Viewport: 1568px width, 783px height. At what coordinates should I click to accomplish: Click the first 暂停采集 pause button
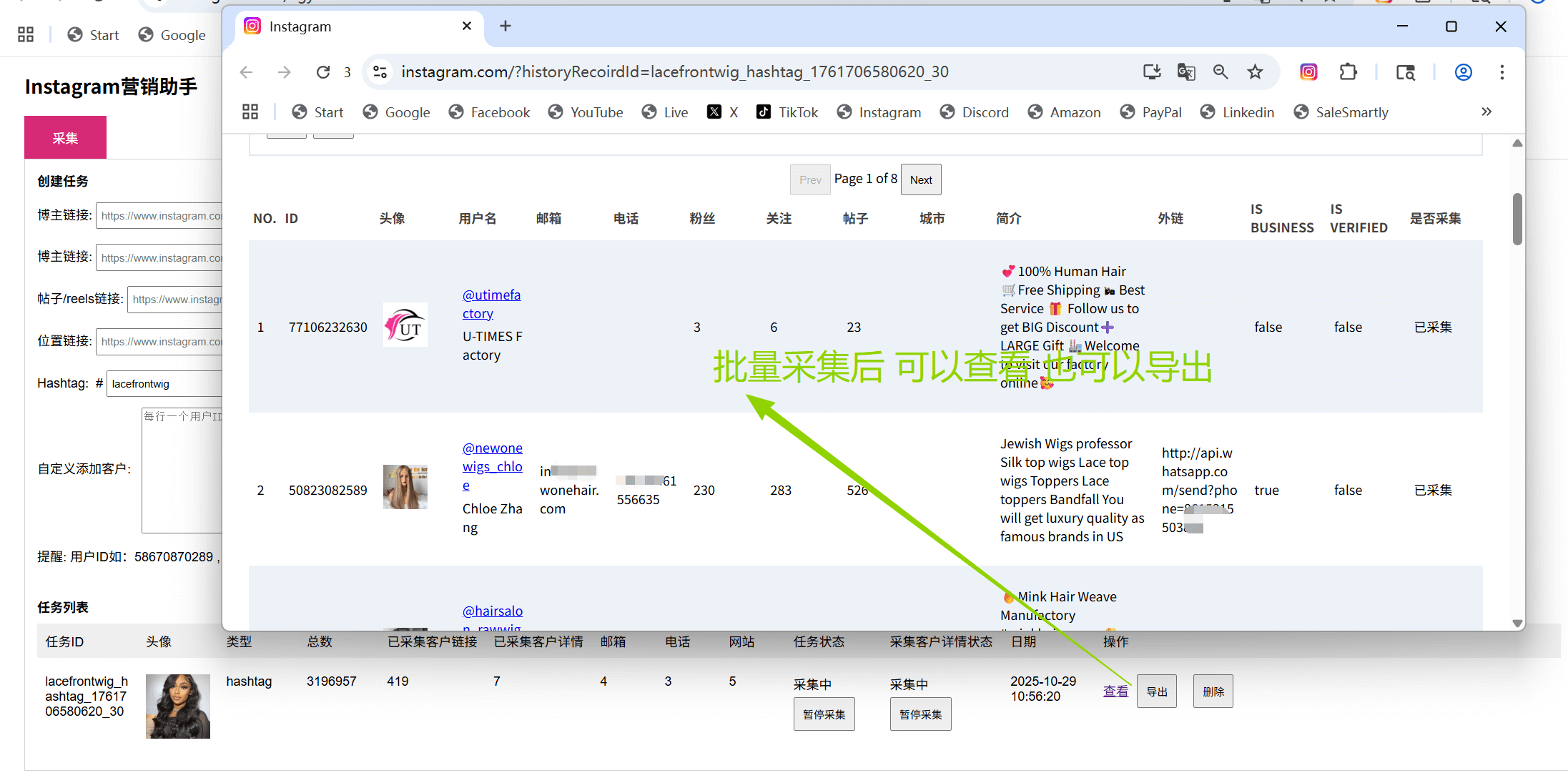tap(824, 714)
